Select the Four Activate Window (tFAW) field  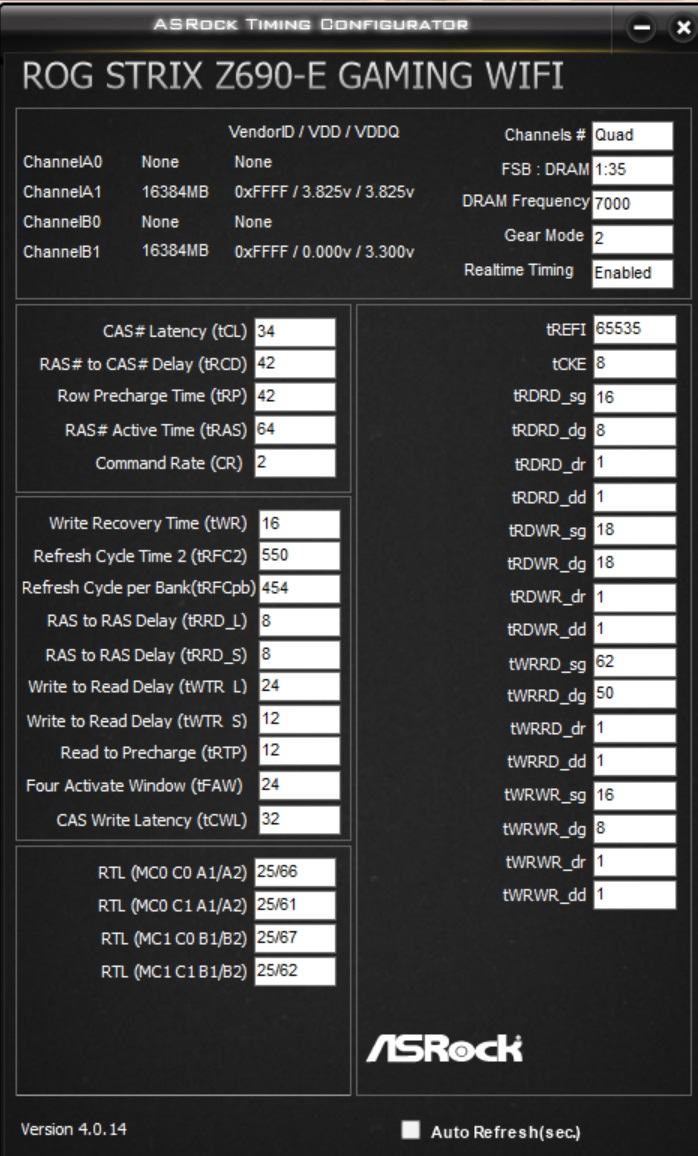pyautogui.click(x=299, y=785)
